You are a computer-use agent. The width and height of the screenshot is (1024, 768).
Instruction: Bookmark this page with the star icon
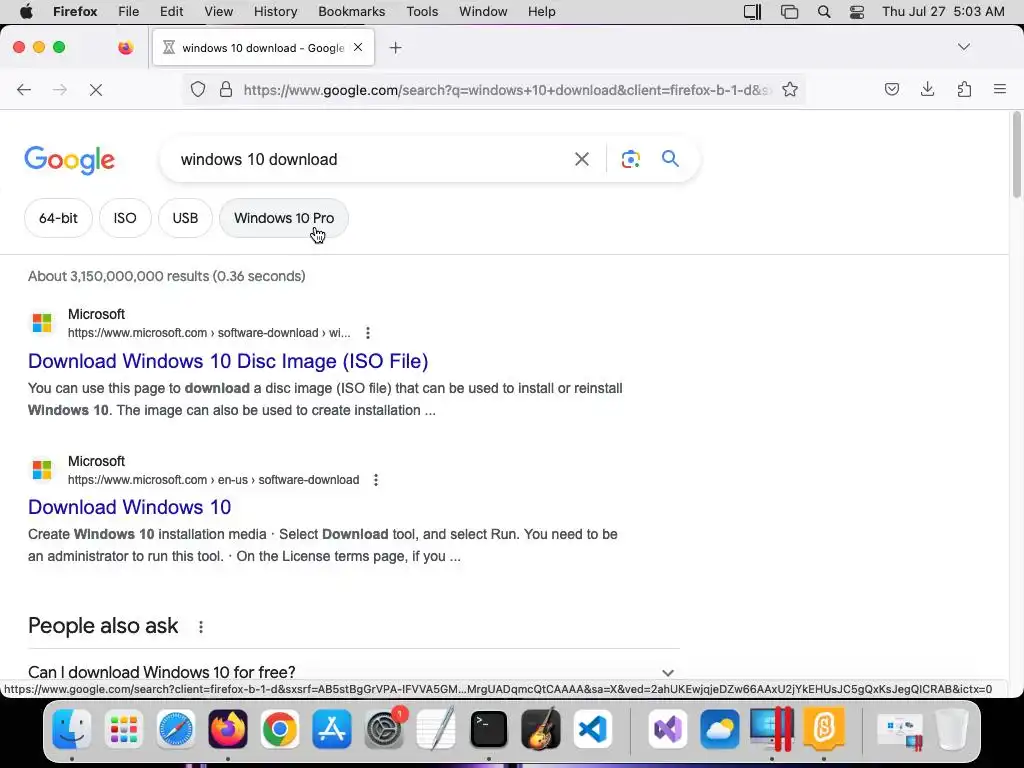click(790, 89)
